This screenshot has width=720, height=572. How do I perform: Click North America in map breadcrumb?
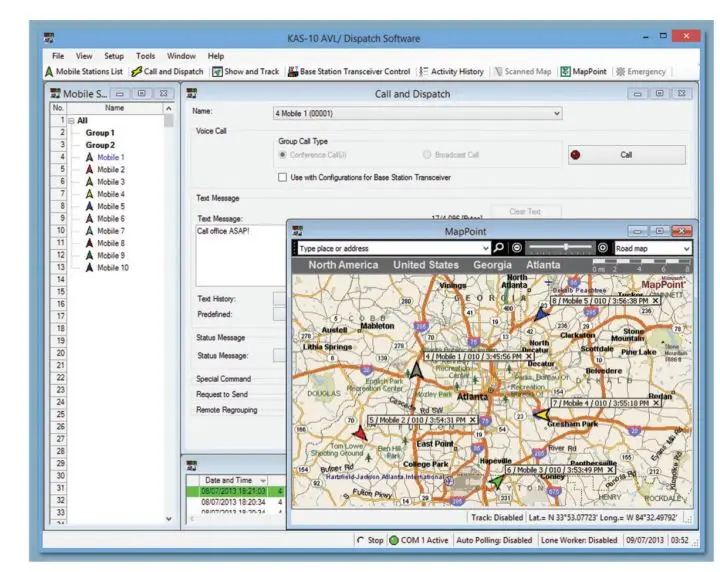click(x=343, y=265)
